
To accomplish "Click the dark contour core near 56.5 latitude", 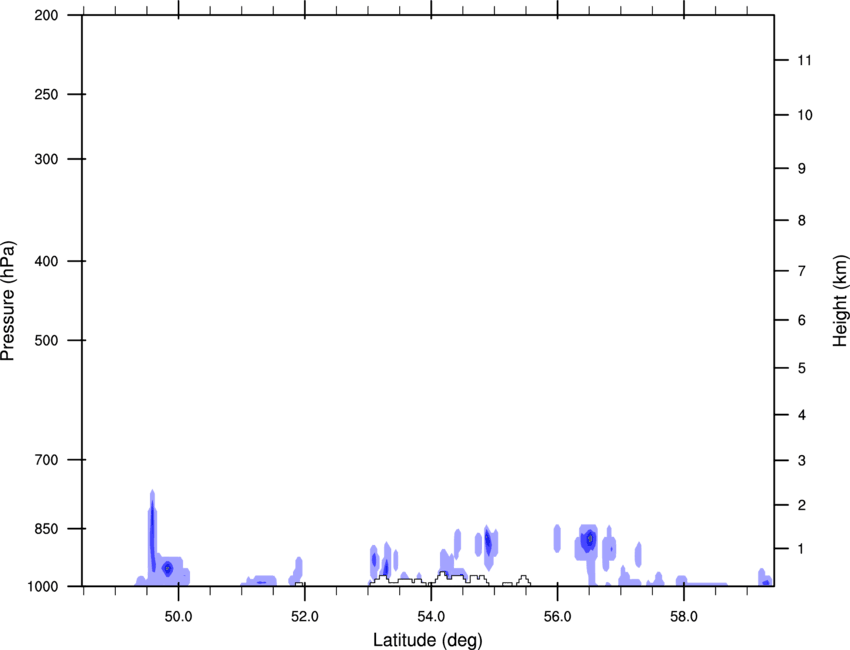I will click(x=589, y=539).
